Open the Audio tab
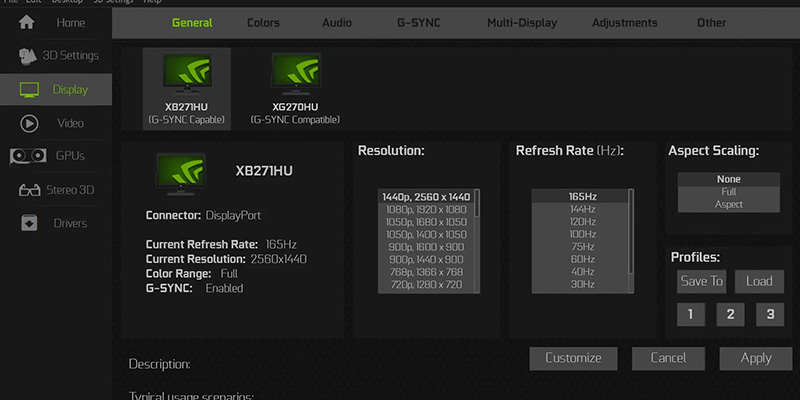Image resolution: width=800 pixels, height=400 pixels. coord(337,22)
